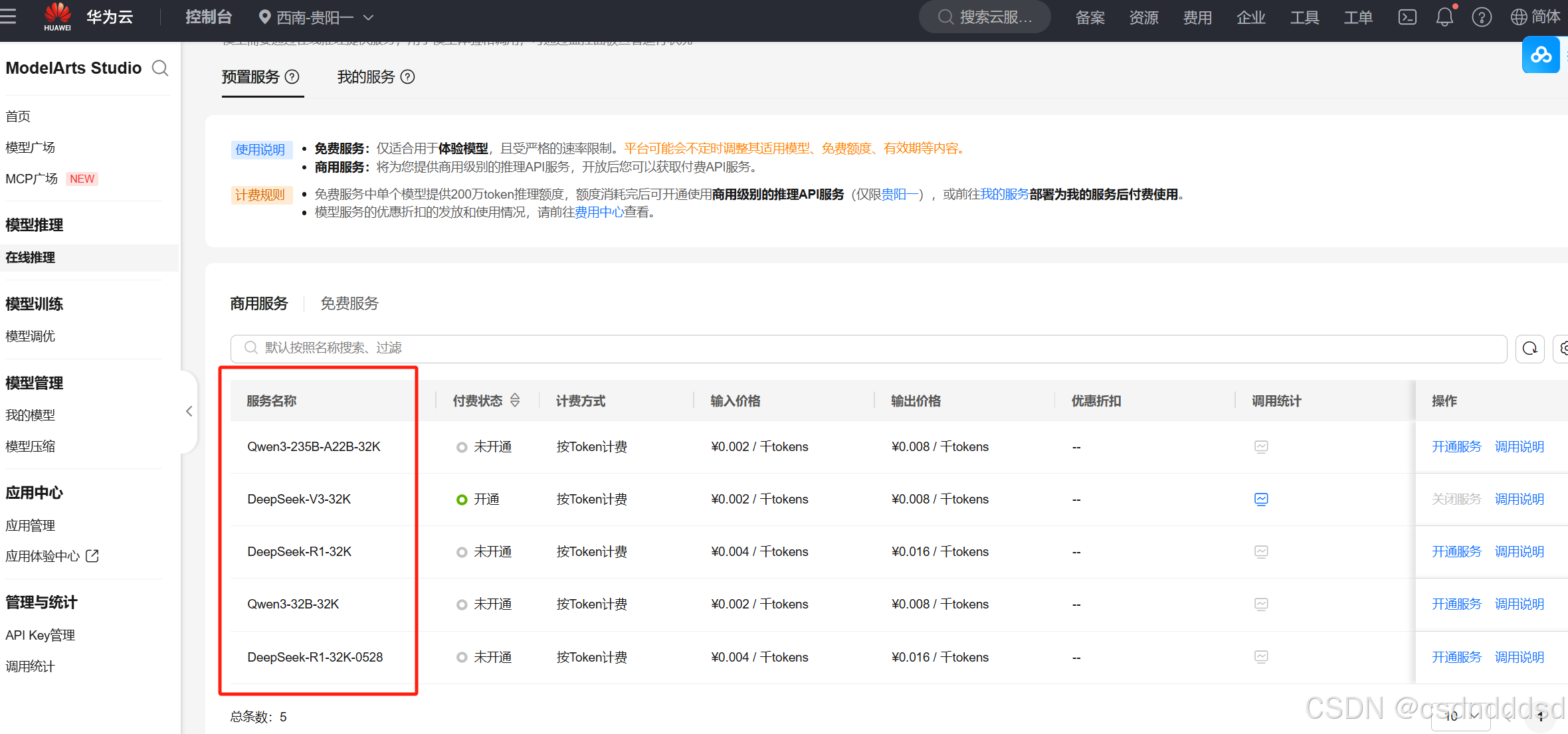Follow the 贵阳一 link in 计费规则

coord(900,195)
